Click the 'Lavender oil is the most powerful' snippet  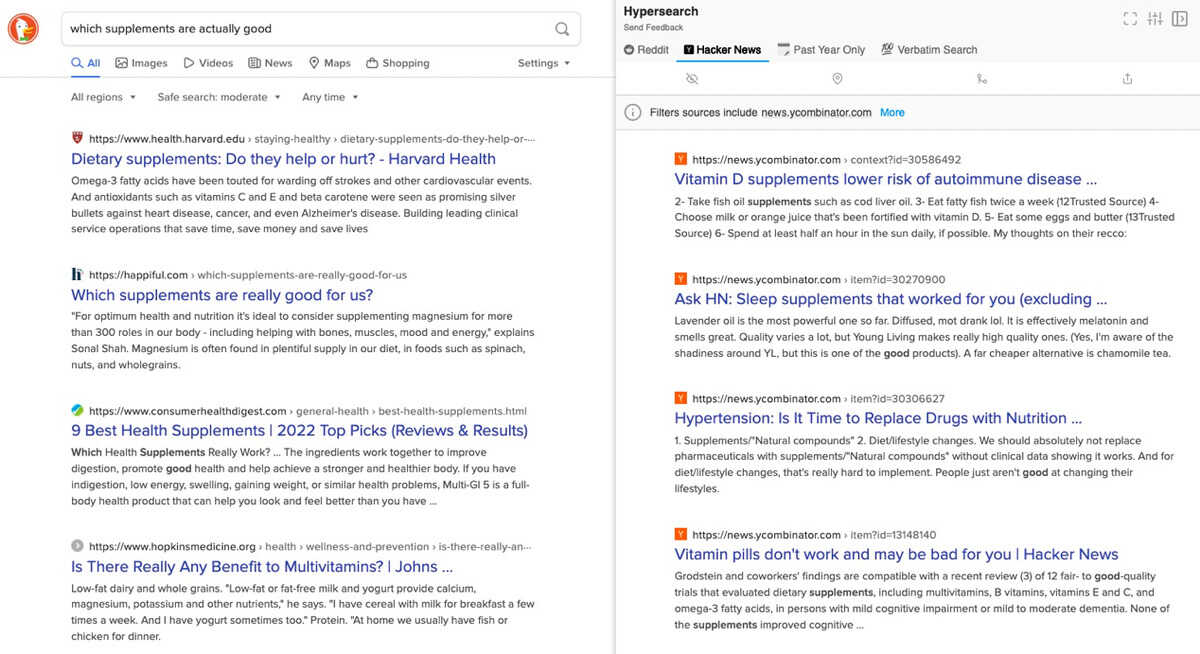coord(924,337)
